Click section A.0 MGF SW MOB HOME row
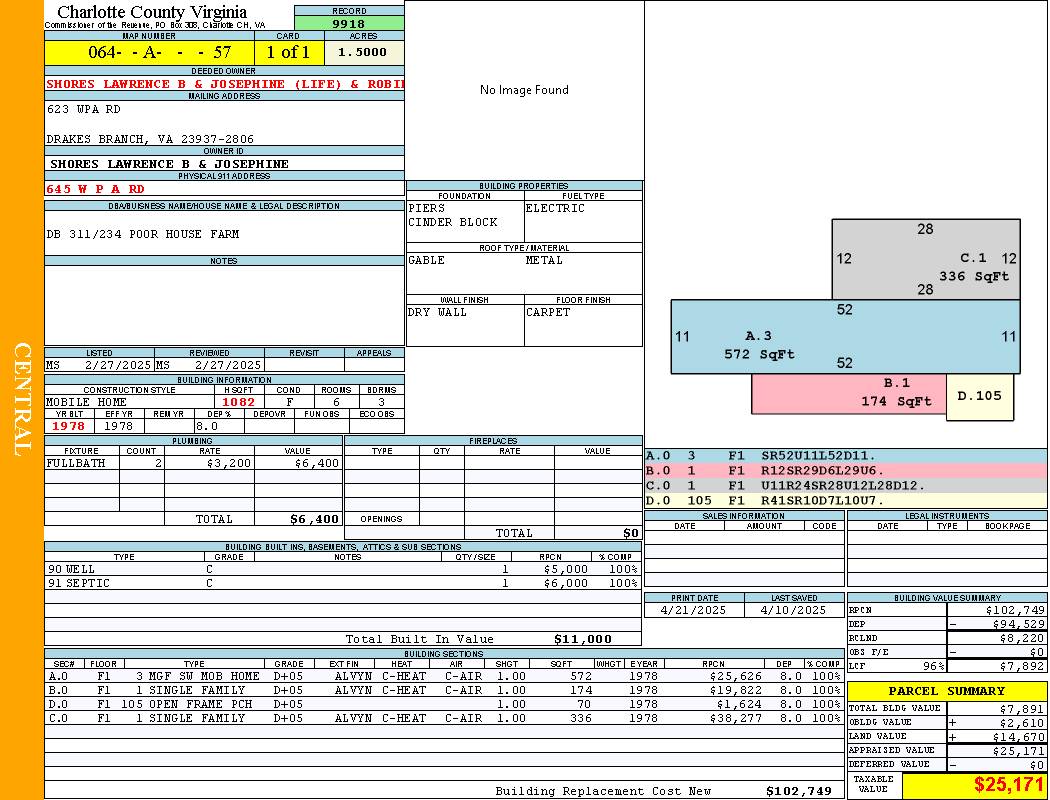Image resolution: width=1050 pixels, height=800 pixels. coord(444,676)
